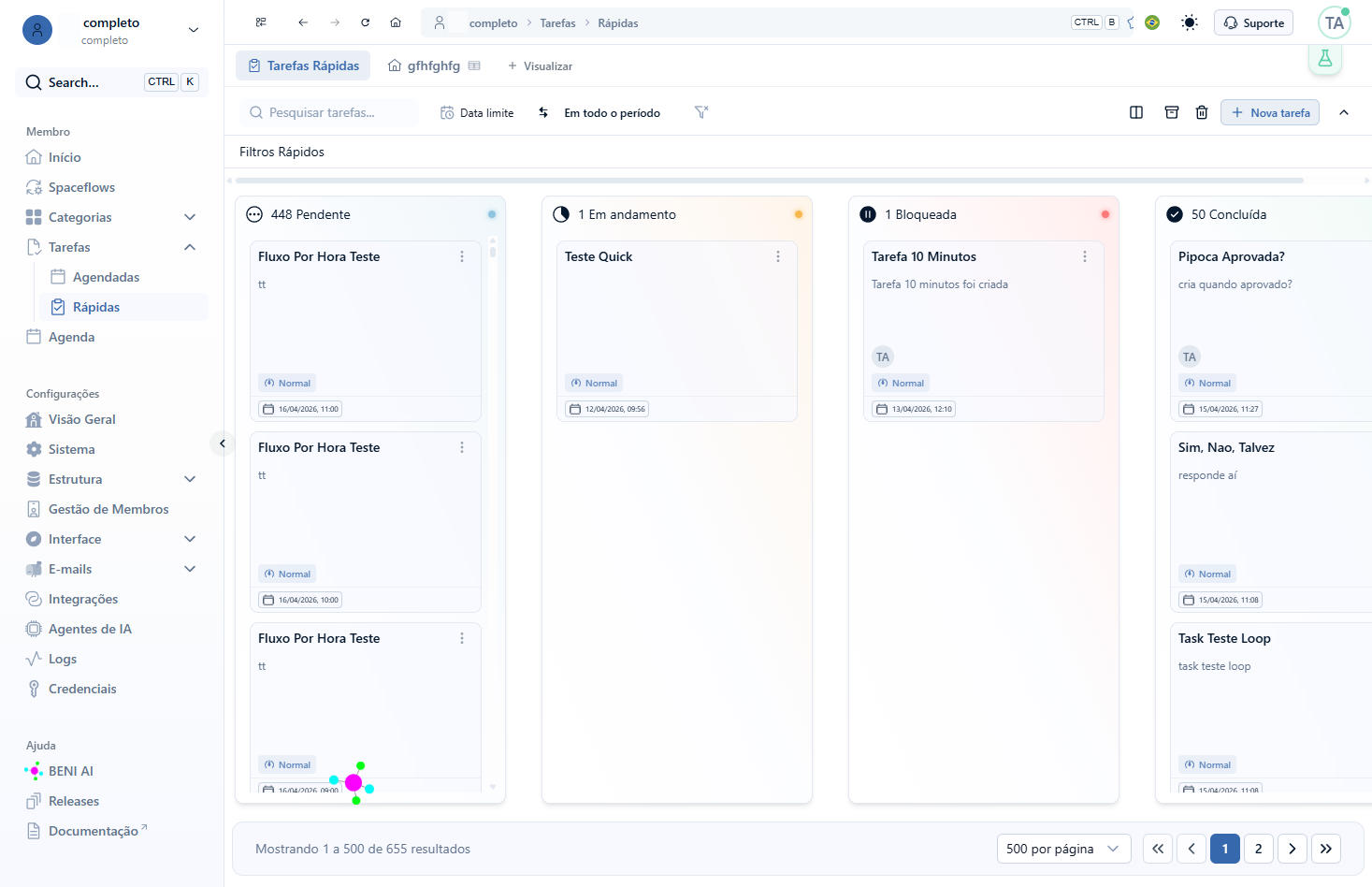Expand the Categorias sidebar section
This screenshot has height=887, width=1372.
pyautogui.click(x=190, y=217)
